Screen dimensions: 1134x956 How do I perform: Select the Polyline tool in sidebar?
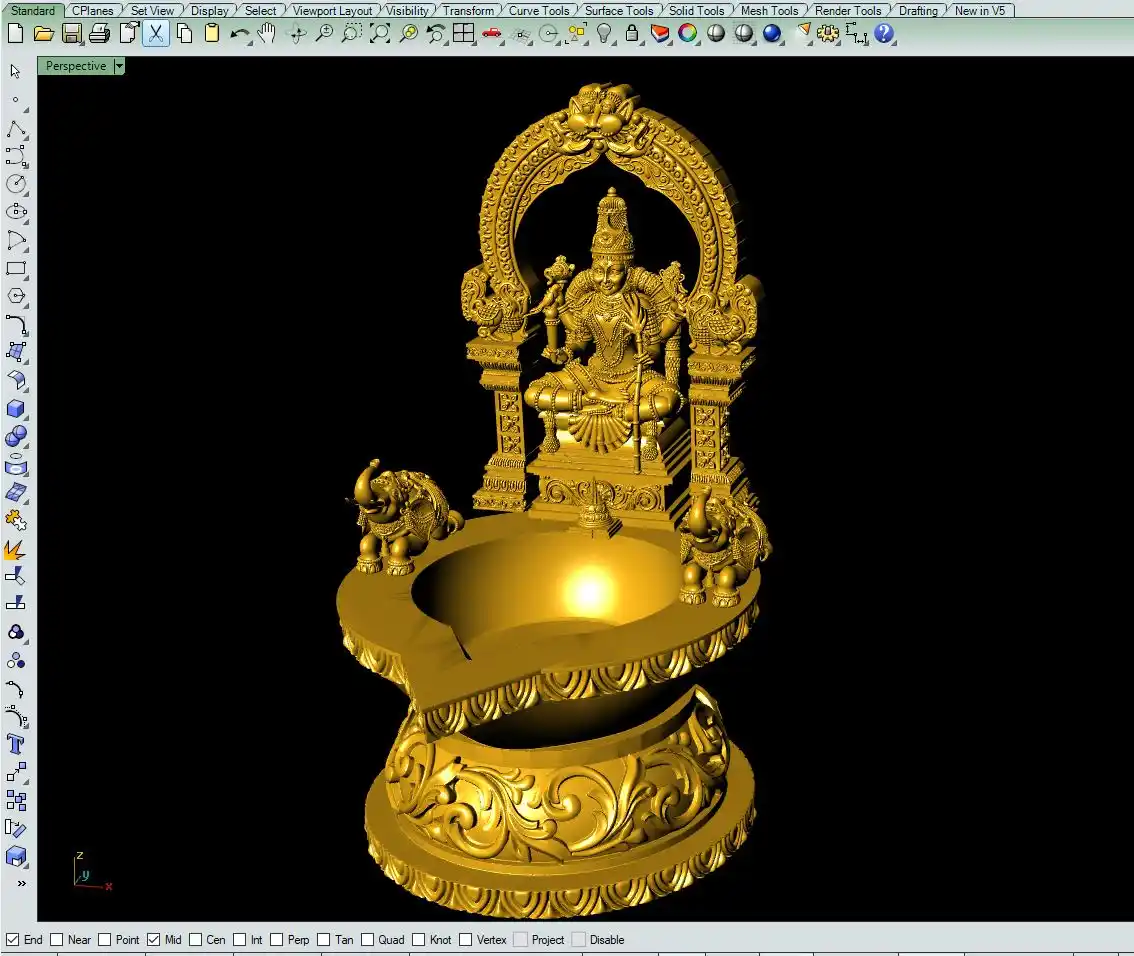(x=16, y=129)
